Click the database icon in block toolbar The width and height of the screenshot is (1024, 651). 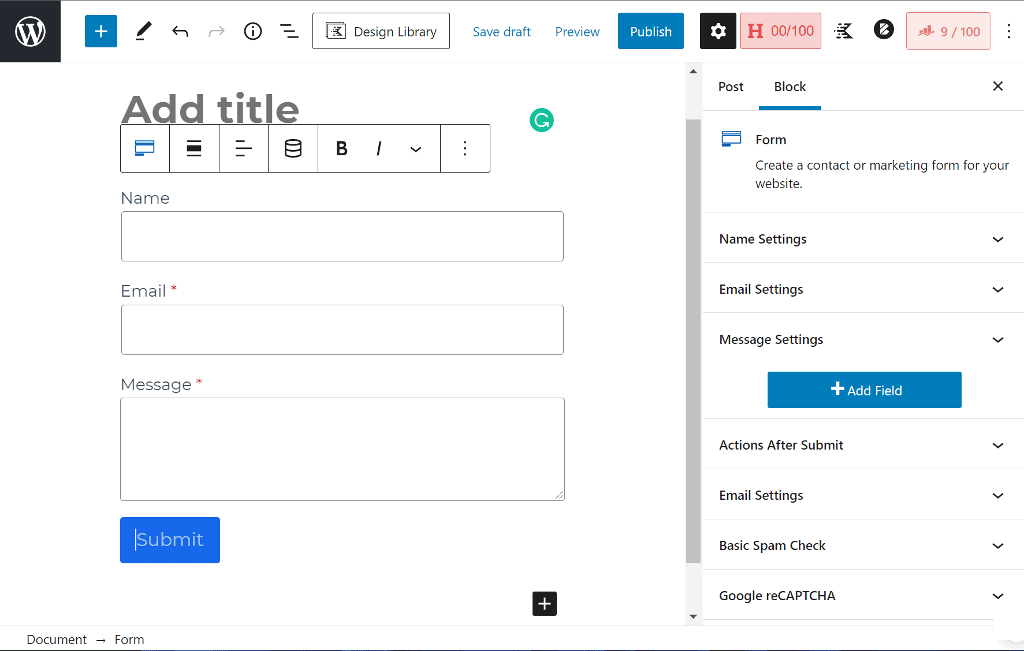(293, 148)
